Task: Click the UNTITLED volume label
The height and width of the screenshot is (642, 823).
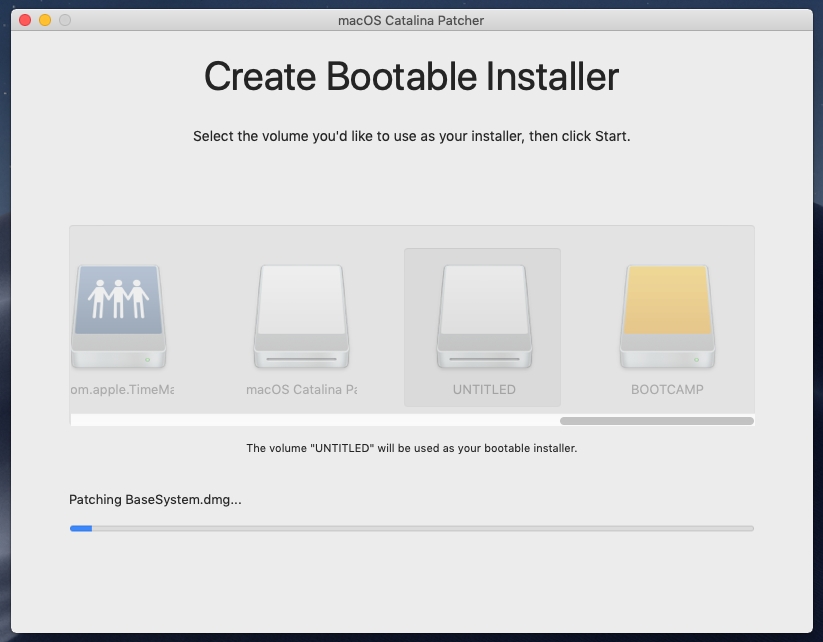Action: pos(484,390)
